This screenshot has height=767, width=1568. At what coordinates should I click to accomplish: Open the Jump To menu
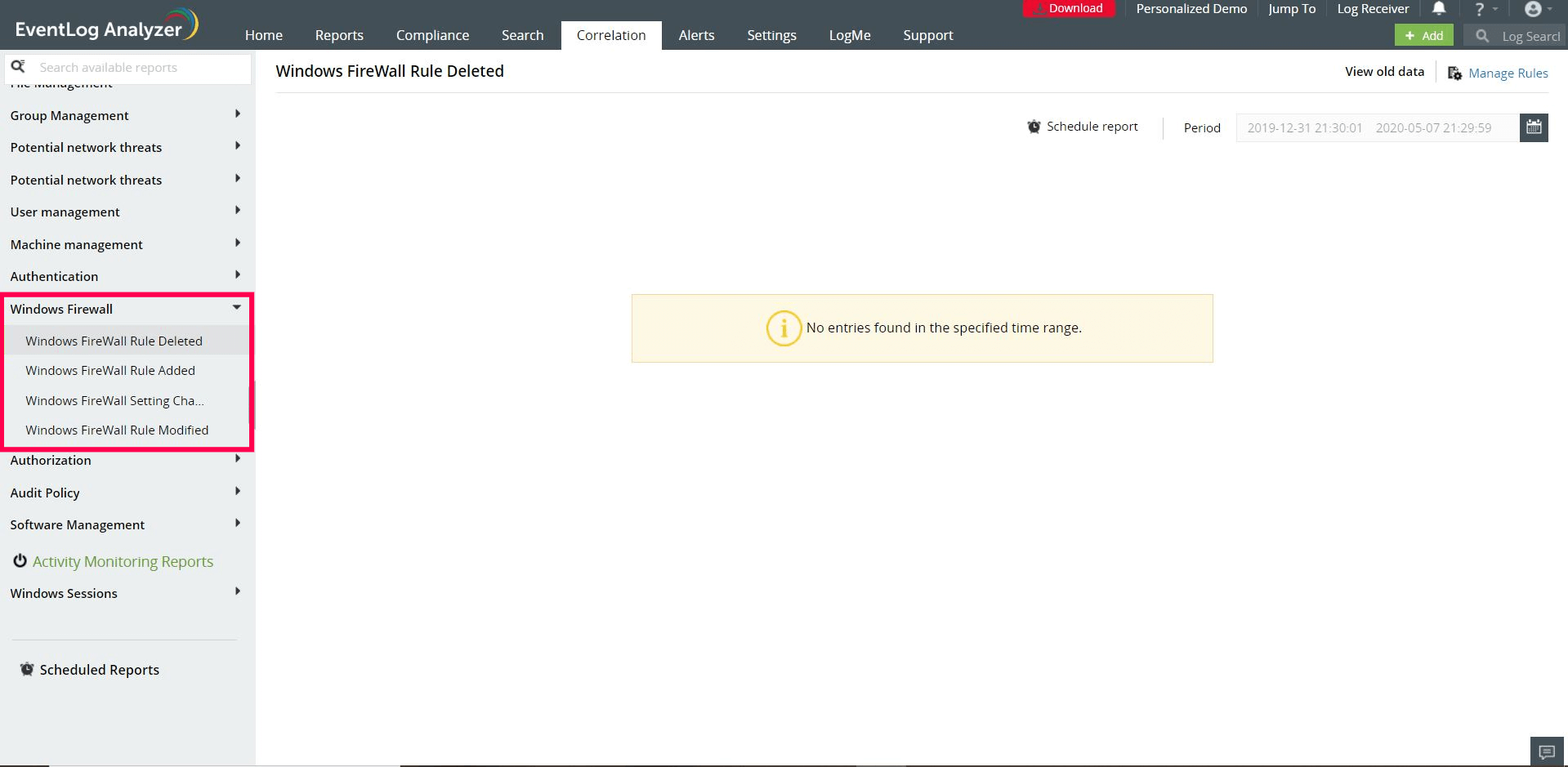[1292, 9]
